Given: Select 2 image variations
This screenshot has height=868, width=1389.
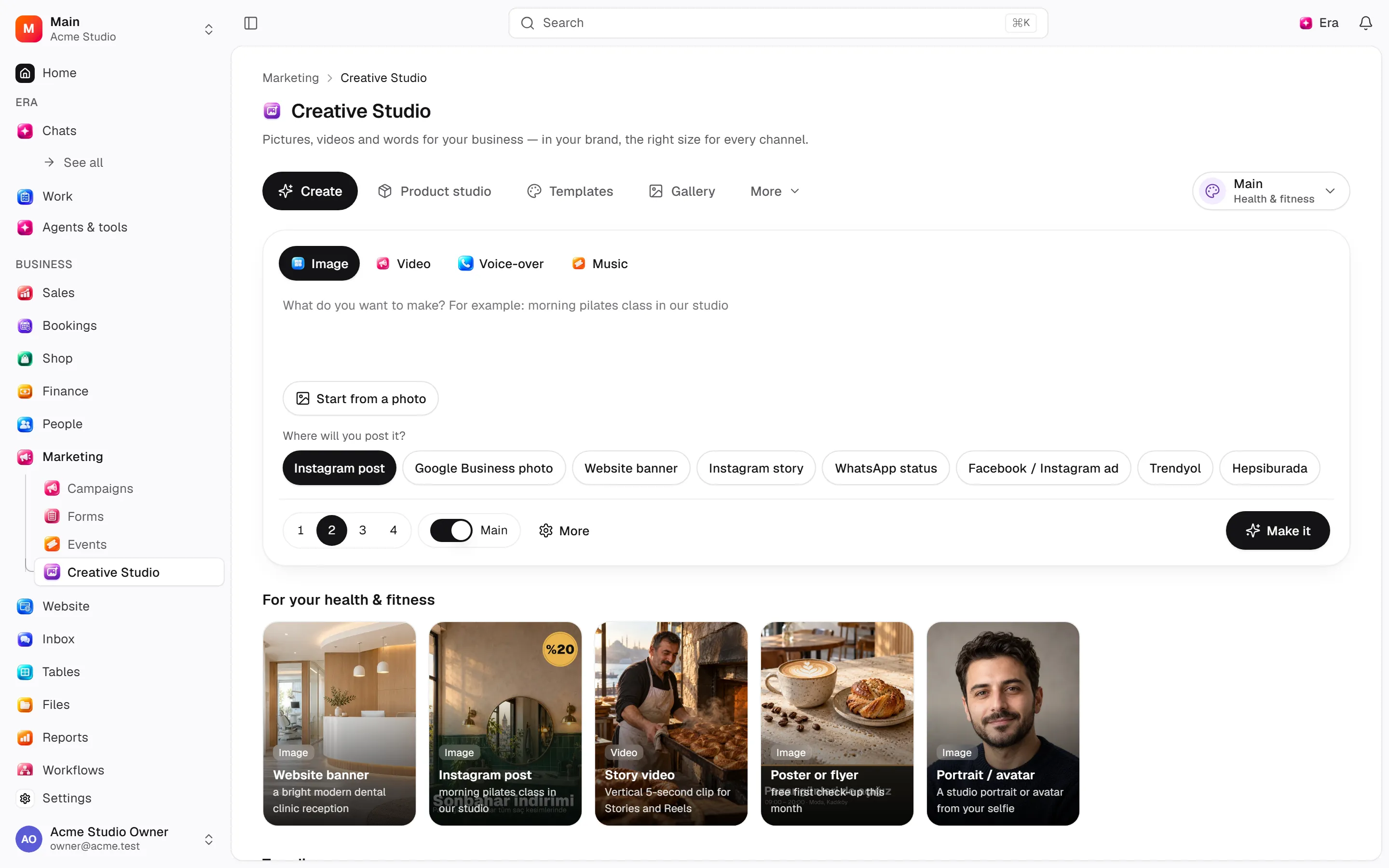Looking at the screenshot, I should point(331,530).
